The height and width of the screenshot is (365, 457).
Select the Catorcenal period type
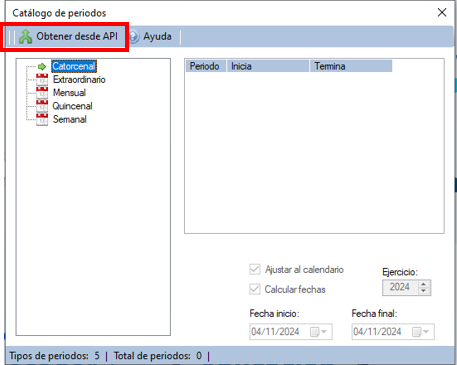(74, 66)
